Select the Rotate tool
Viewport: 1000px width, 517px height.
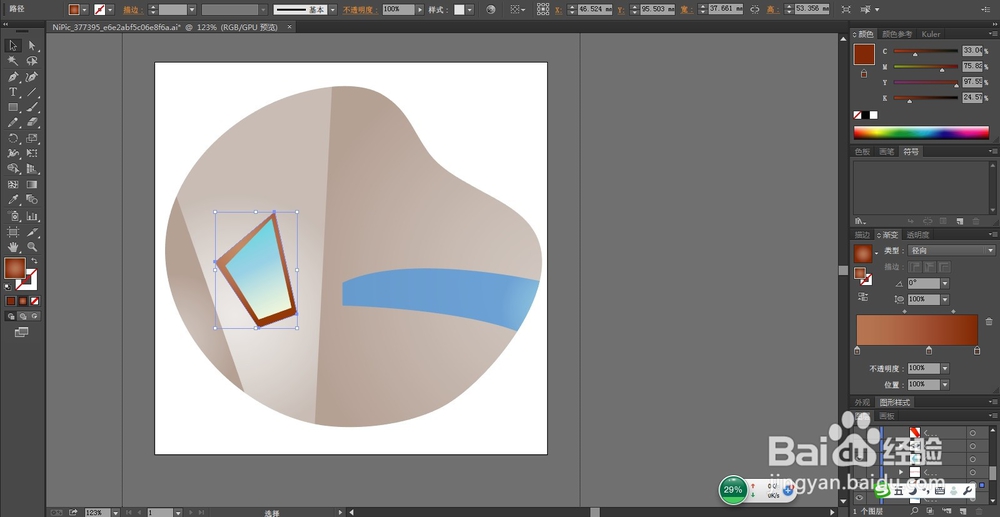13,138
